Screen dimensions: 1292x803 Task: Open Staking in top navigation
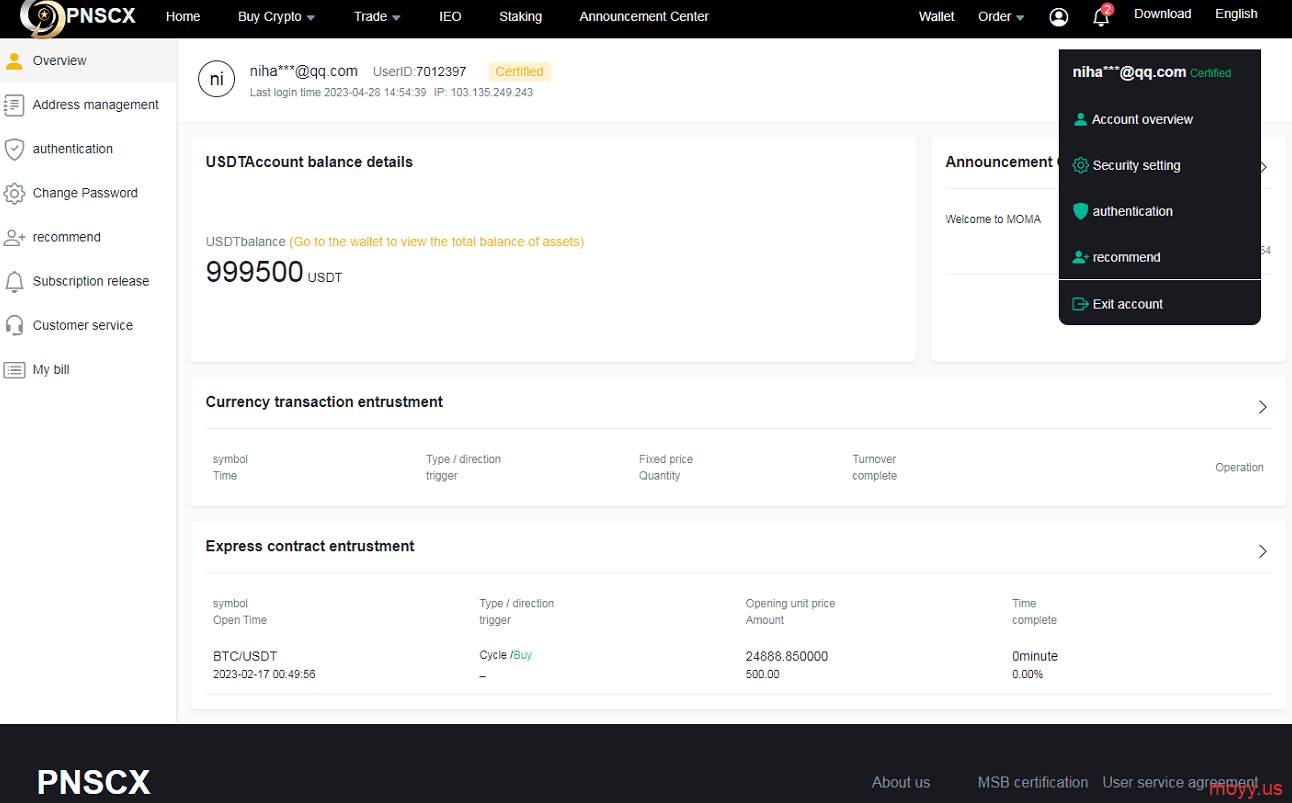click(x=521, y=17)
